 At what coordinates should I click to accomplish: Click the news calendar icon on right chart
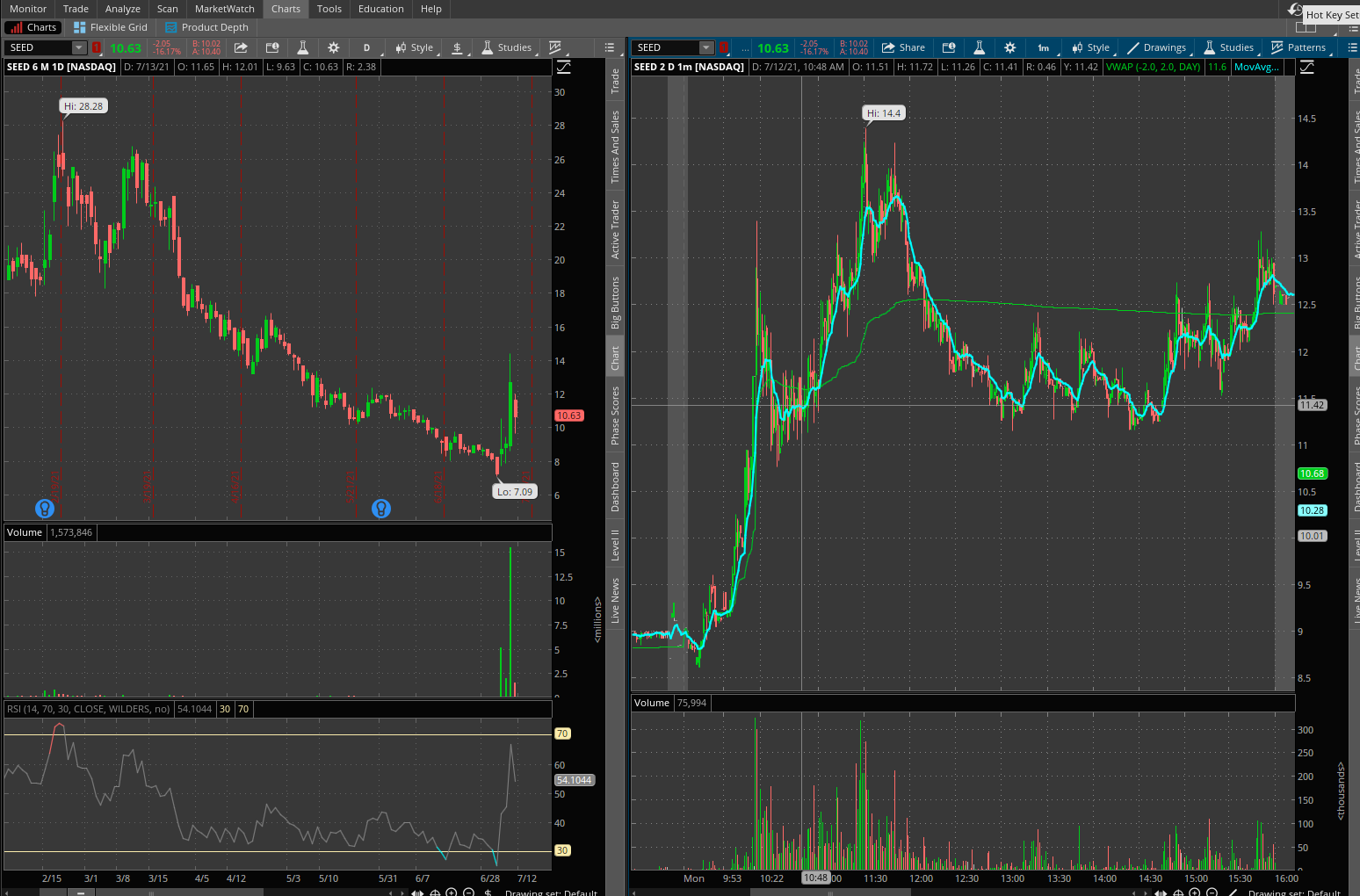[x=949, y=47]
